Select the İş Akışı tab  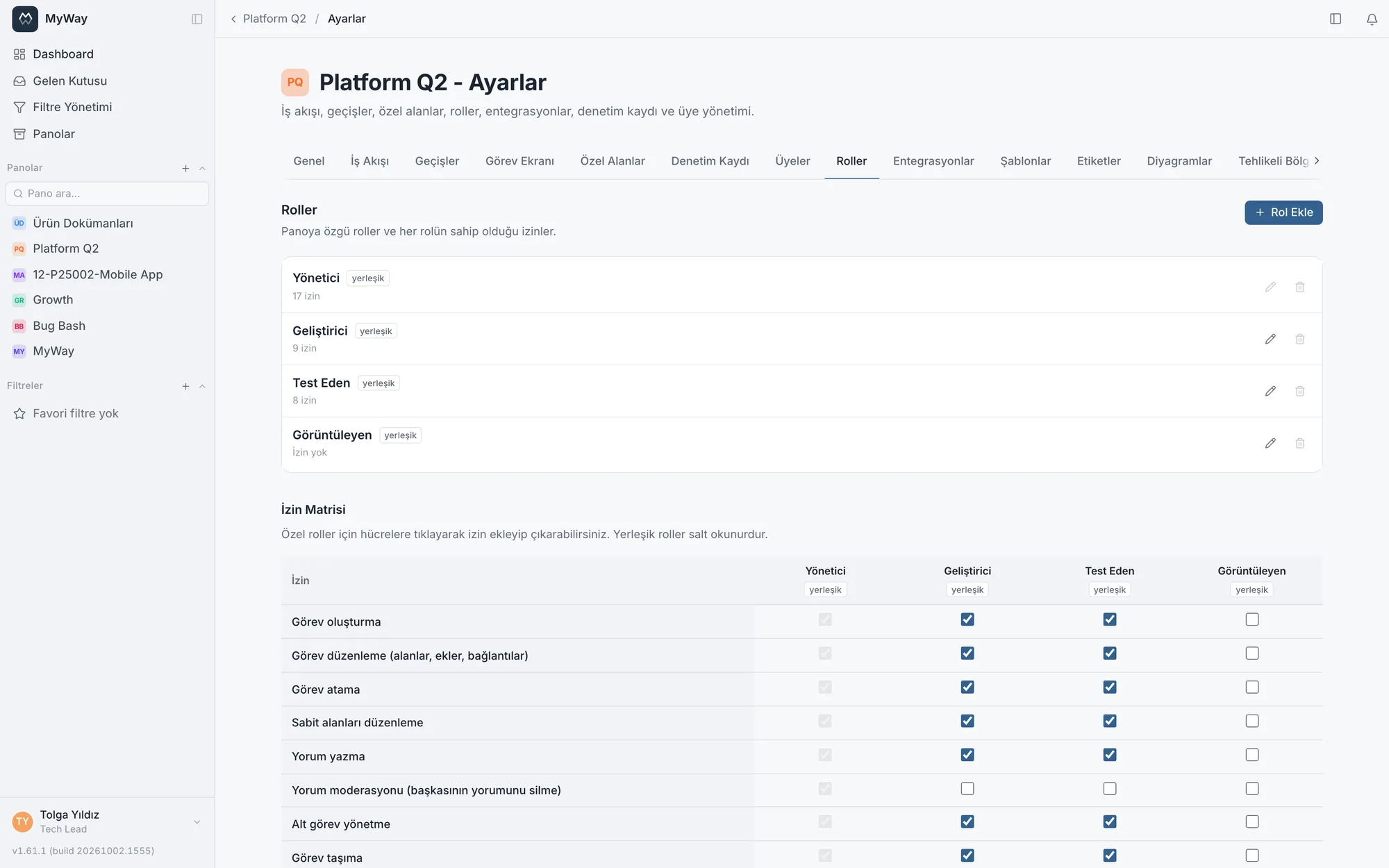click(369, 161)
